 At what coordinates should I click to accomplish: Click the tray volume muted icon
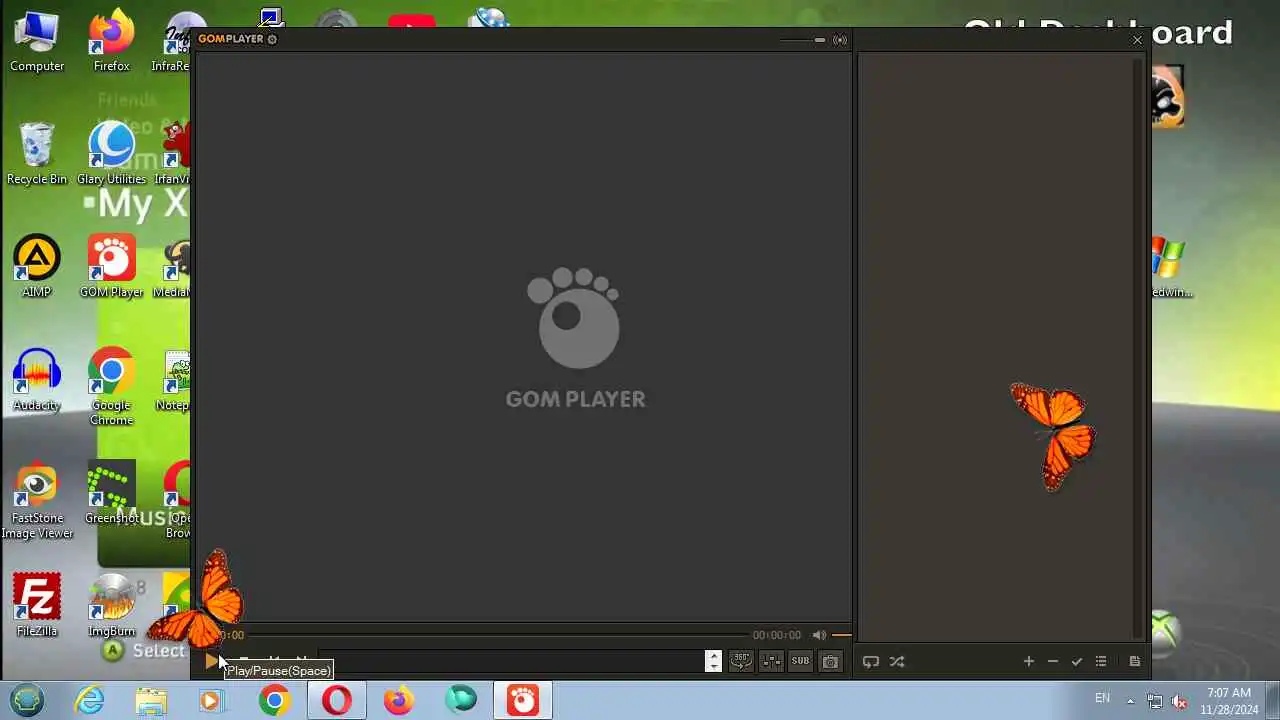1179,701
